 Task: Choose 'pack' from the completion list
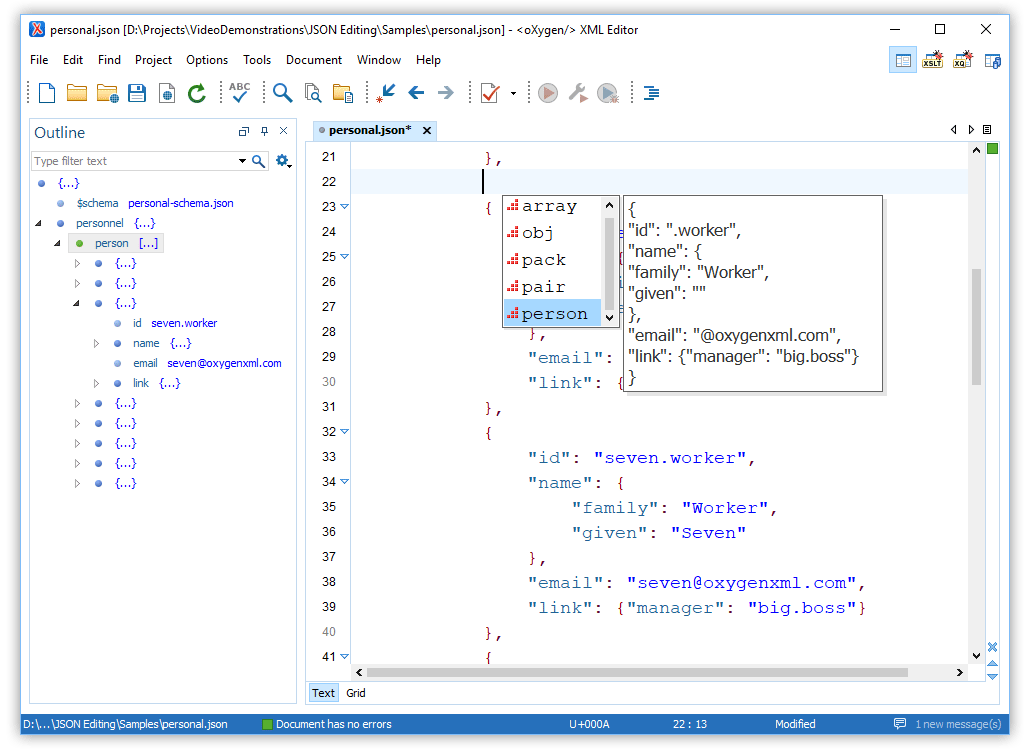tap(552, 260)
